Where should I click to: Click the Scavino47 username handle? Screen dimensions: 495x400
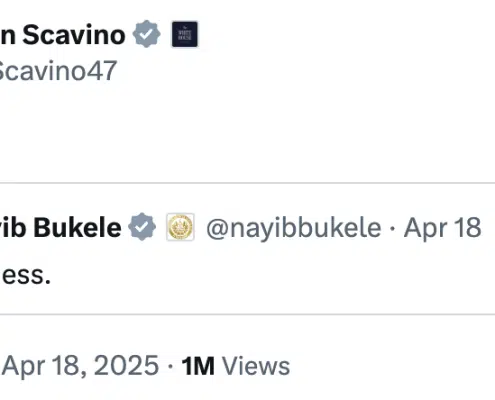tap(58, 71)
